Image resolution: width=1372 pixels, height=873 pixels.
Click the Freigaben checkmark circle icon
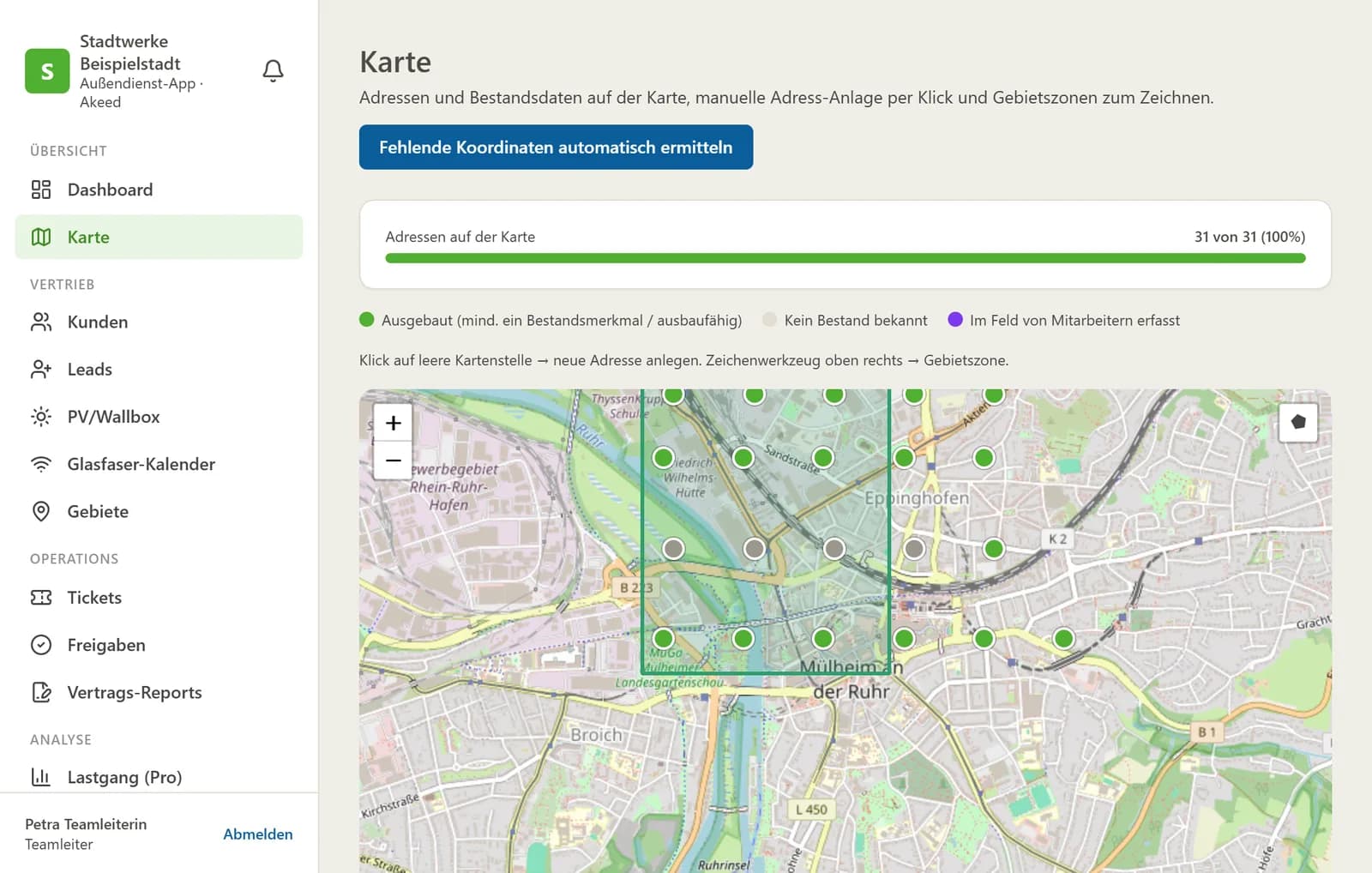[41, 645]
